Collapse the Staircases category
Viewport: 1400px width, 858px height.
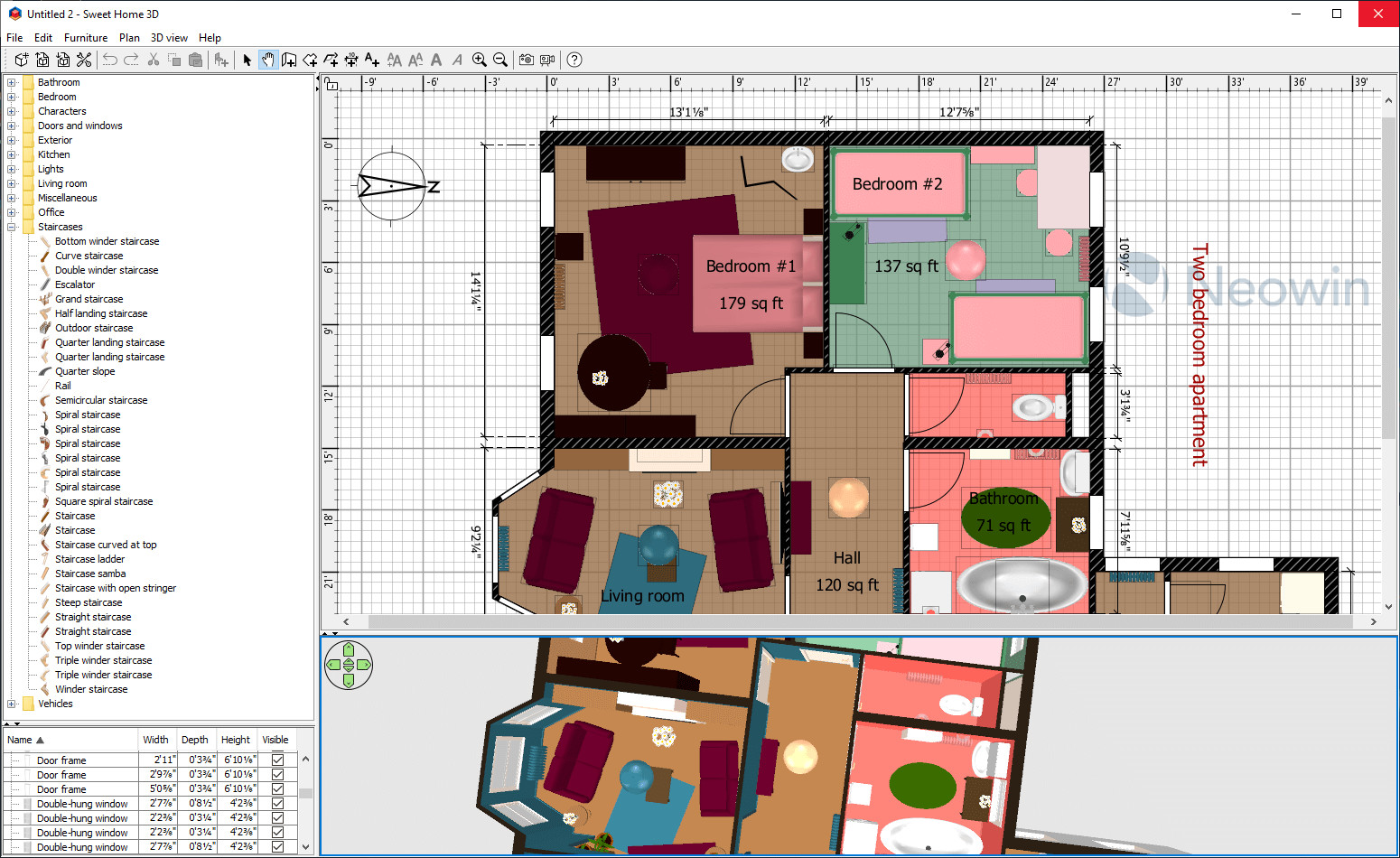[12, 227]
